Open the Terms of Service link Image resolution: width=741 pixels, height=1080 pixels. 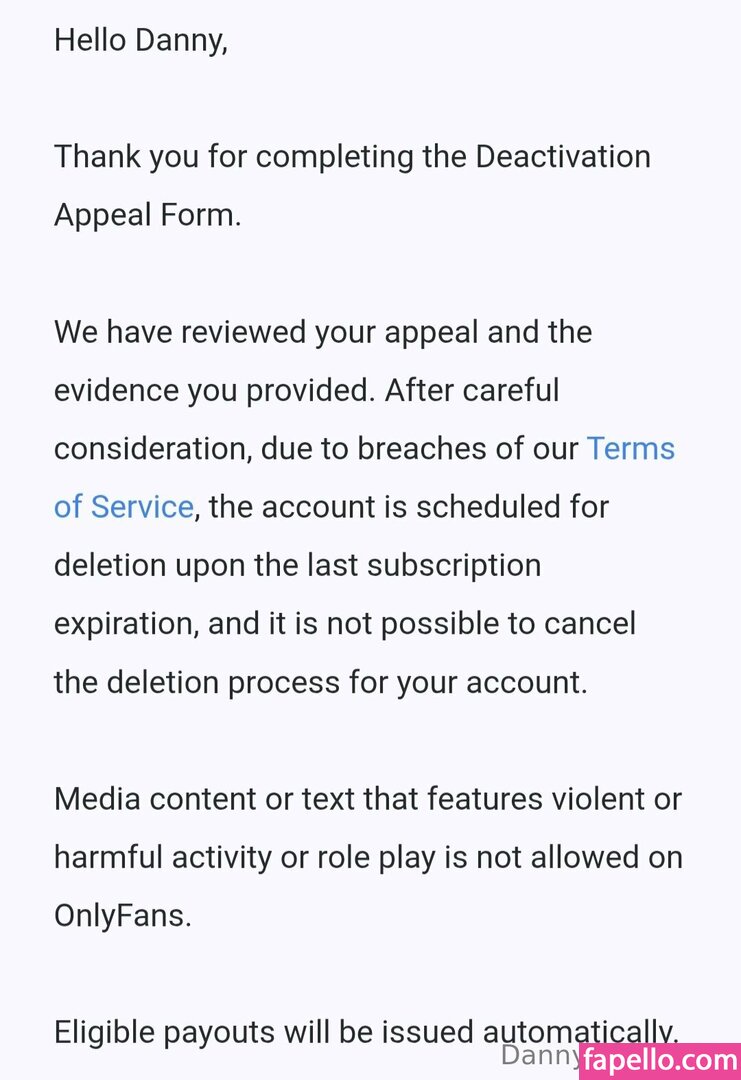pyautogui.click(x=630, y=449)
